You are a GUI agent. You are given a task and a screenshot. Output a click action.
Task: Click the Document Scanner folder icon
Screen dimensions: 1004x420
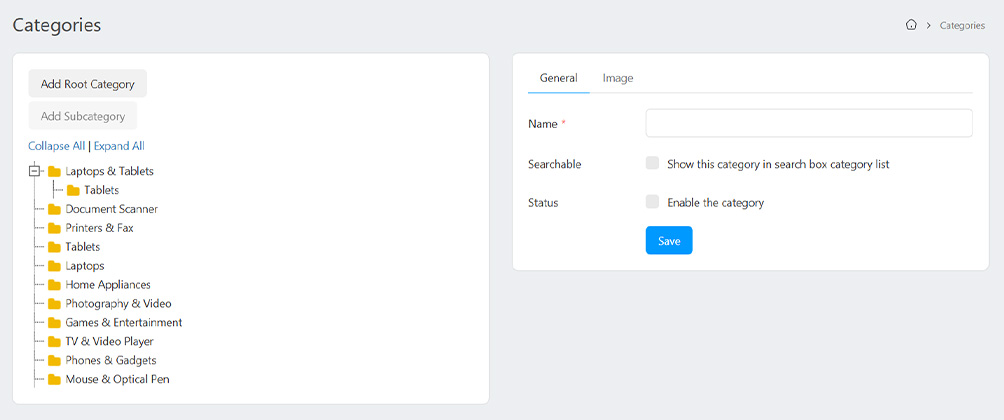[x=55, y=209]
